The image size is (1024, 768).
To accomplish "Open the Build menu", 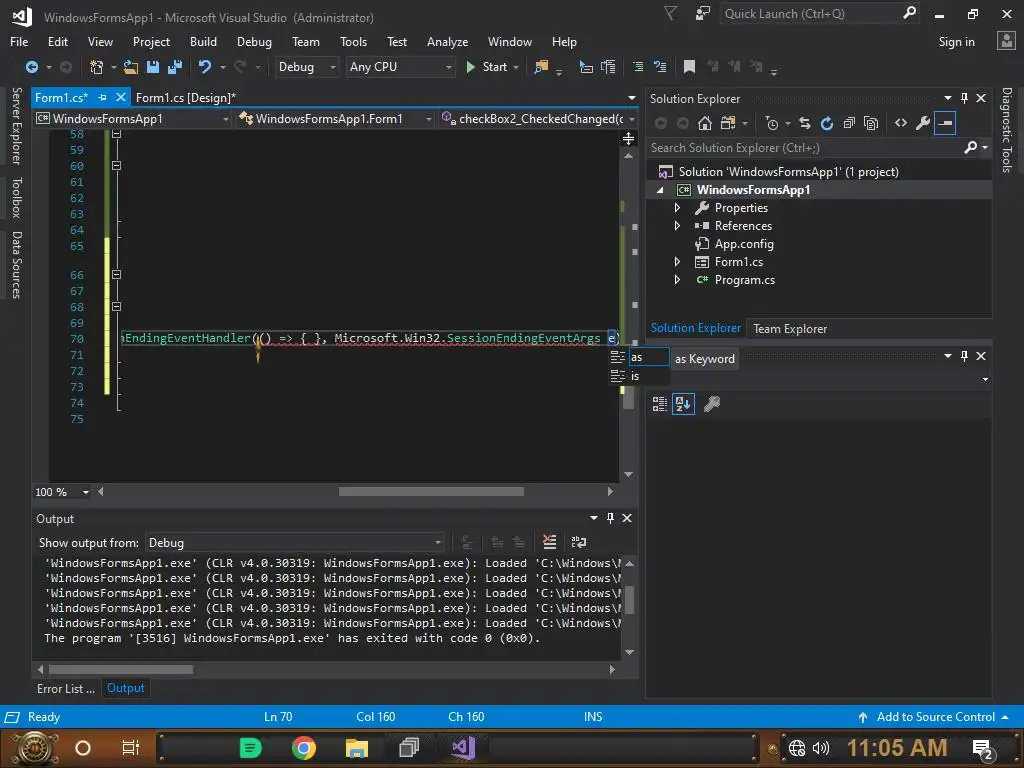I will pyautogui.click(x=203, y=42).
